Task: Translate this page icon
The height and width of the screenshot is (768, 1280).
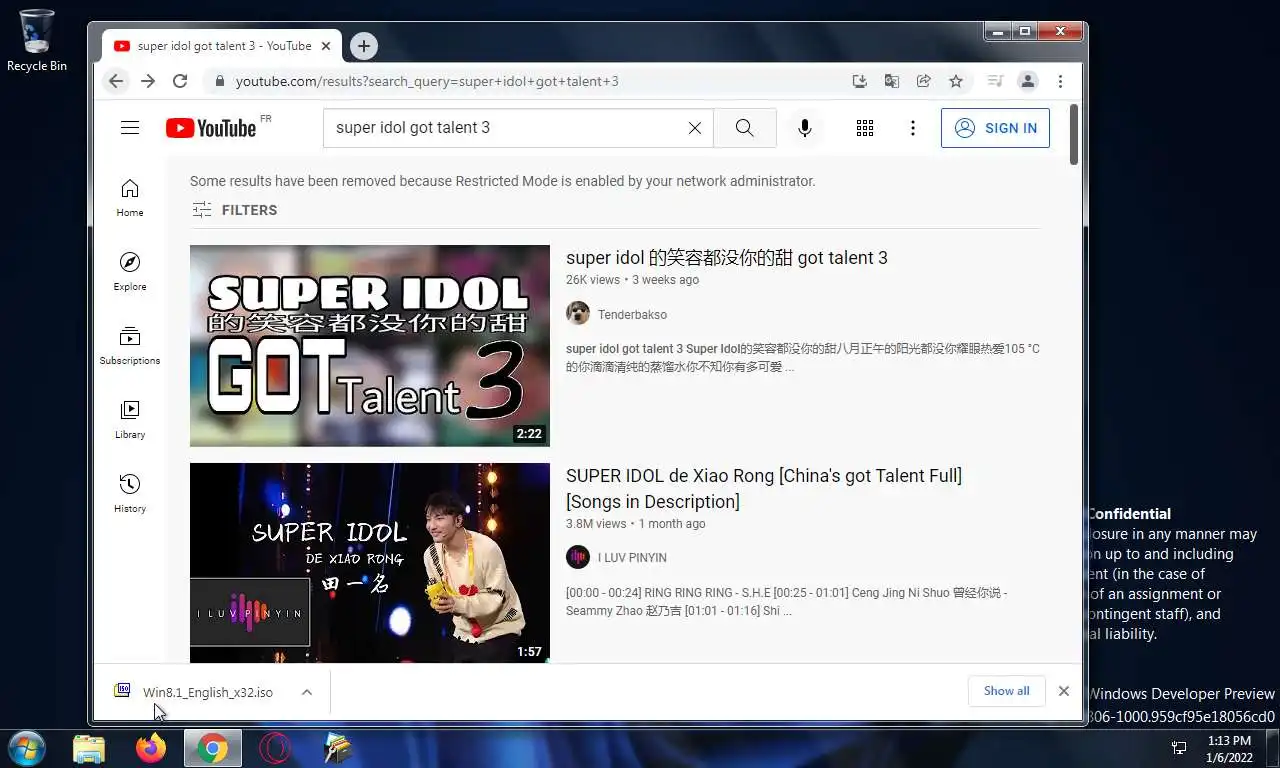Action: click(x=891, y=81)
